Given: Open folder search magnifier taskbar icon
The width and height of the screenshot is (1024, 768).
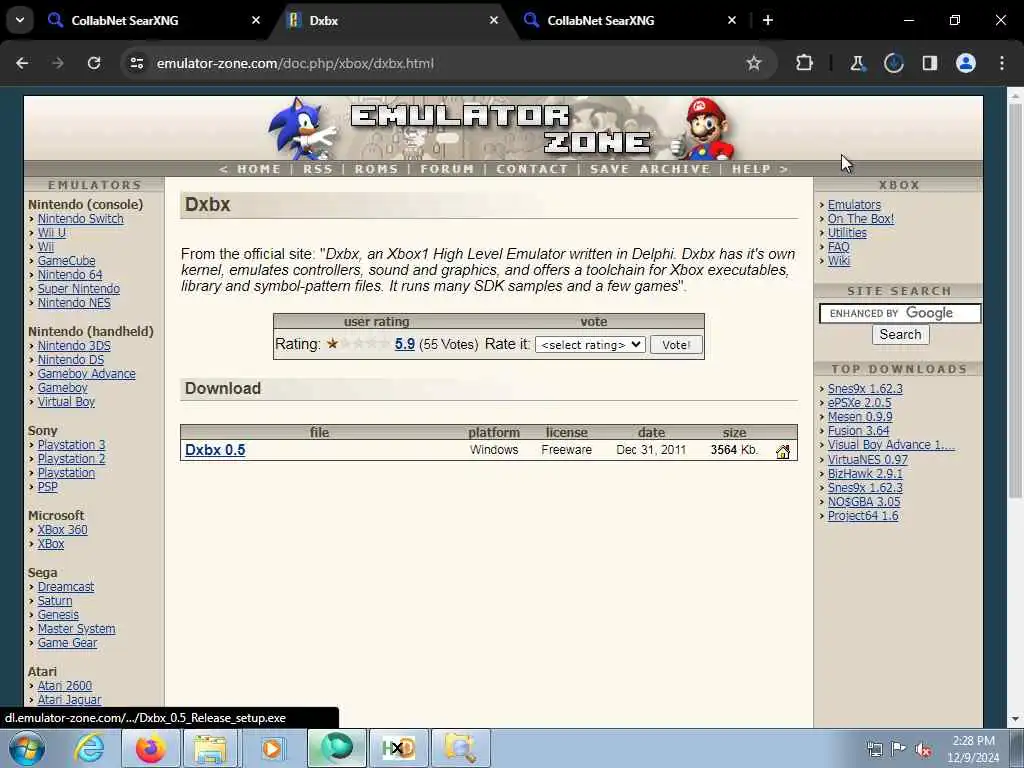Looking at the screenshot, I should (460, 748).
